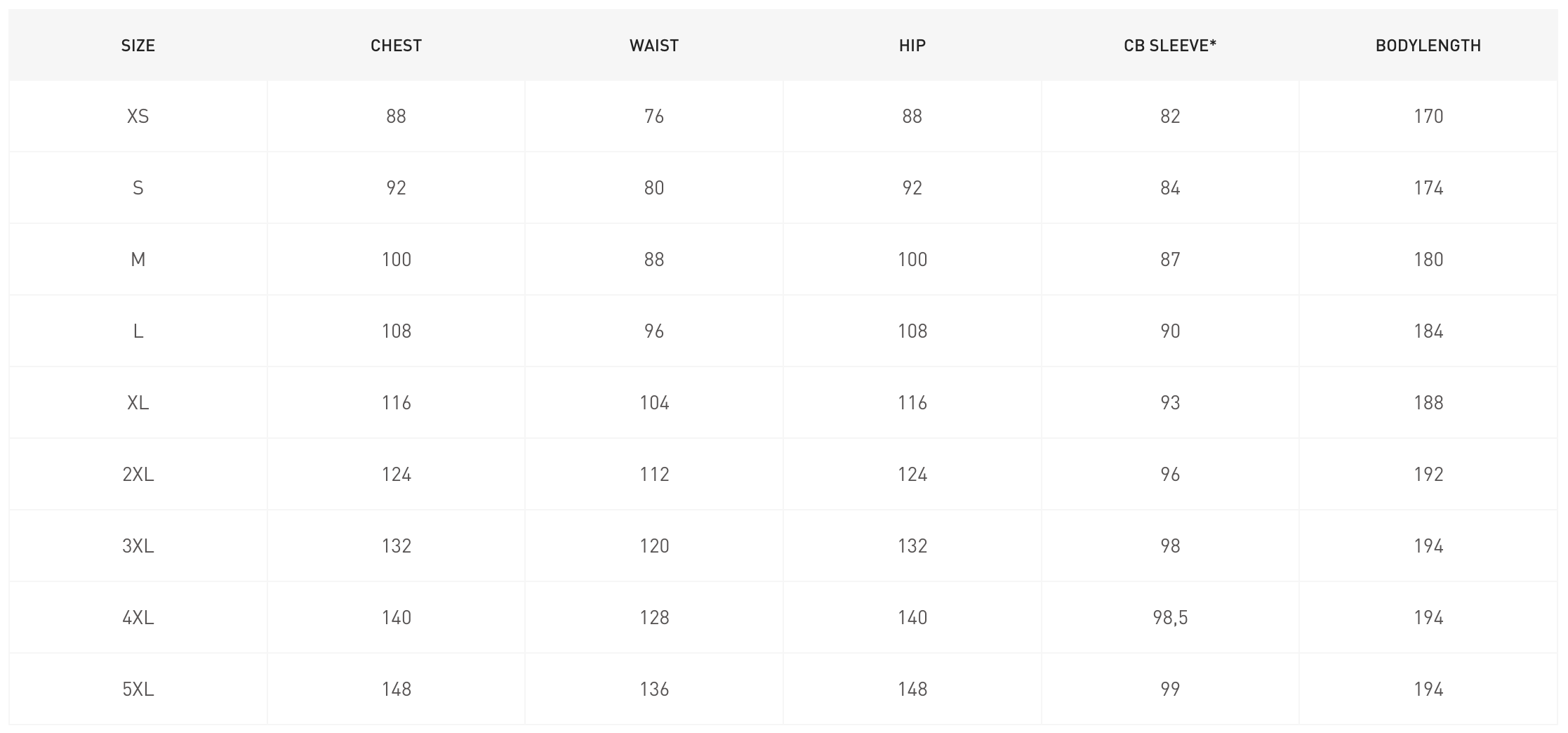Select the 2XL size row label
The height and width of the screenshot is (733, 1568).
(138, 475)
